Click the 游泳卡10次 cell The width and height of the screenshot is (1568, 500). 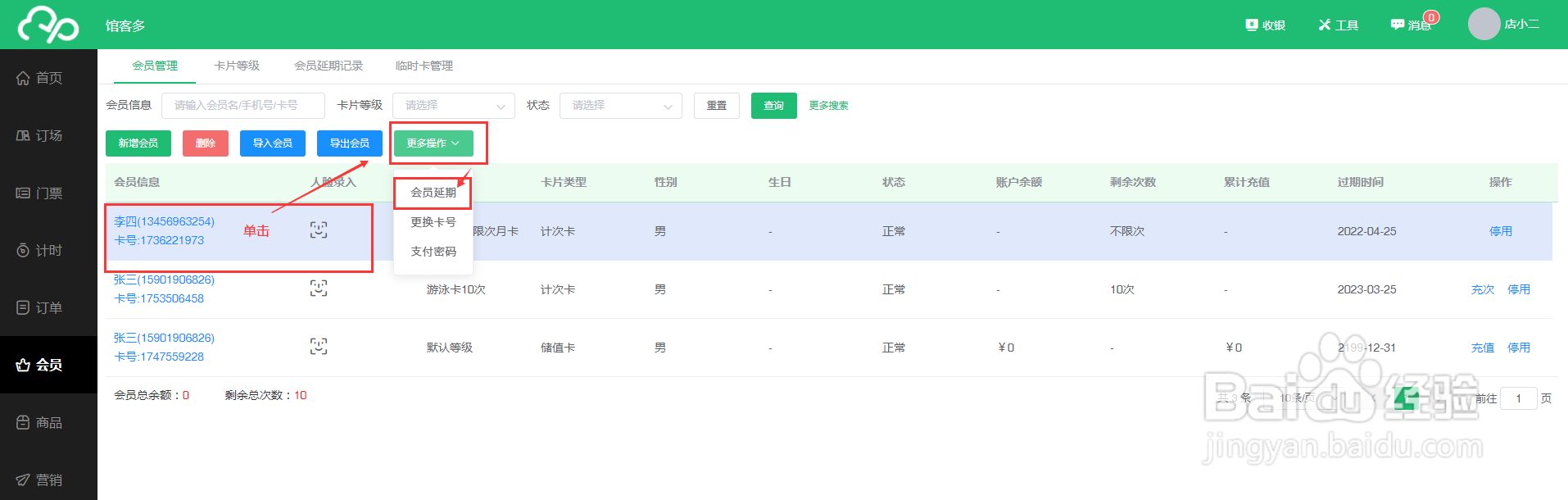(x=456, y=290)
